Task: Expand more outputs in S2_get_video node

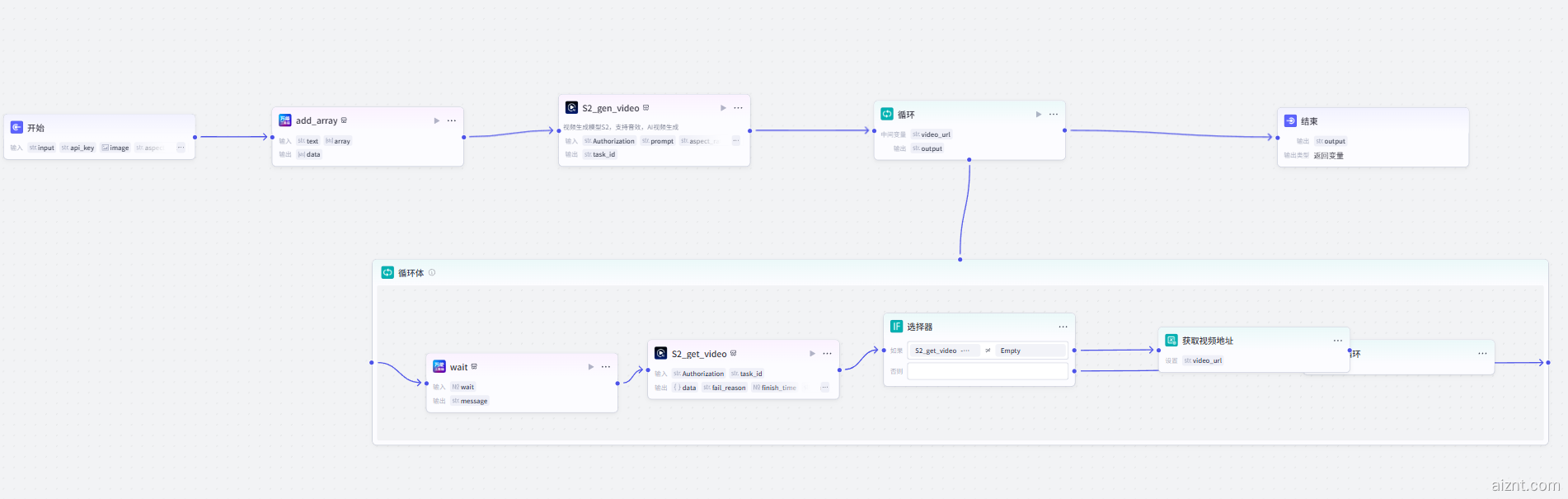Action: pos(824,387)
